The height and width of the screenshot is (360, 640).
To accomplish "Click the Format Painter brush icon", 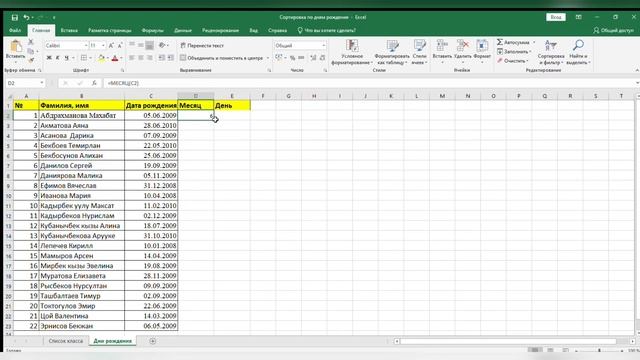I will coord(31,60).
